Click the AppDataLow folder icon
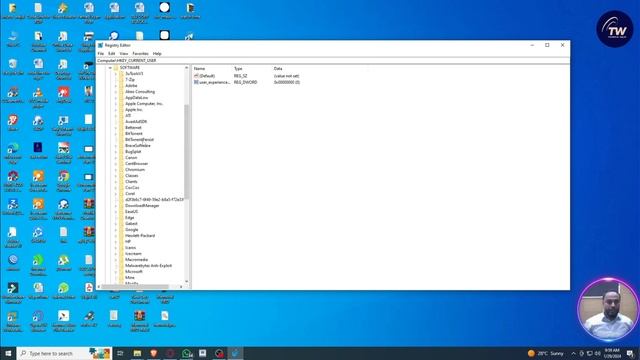 (x=121, y=98)
